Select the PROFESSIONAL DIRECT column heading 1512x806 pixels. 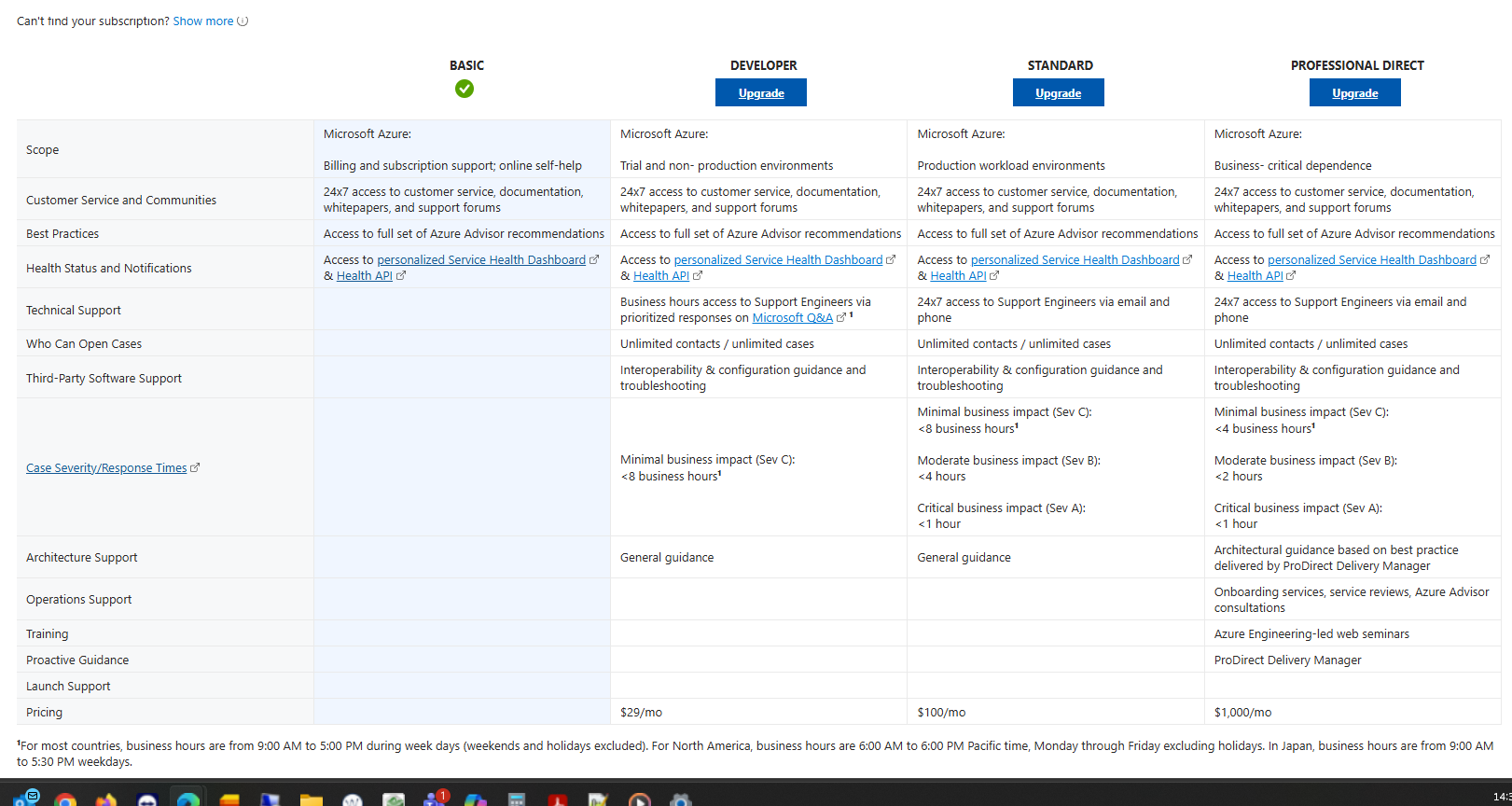(1357, 65)
